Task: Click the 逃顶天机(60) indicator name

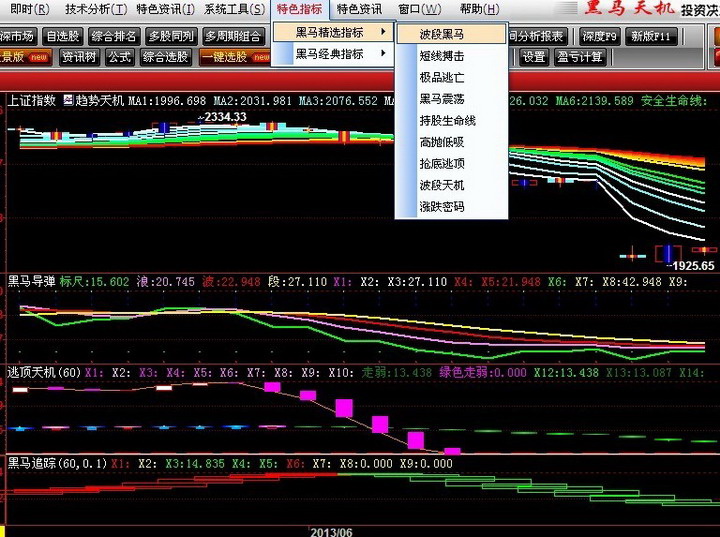Action: click(44, 372)
